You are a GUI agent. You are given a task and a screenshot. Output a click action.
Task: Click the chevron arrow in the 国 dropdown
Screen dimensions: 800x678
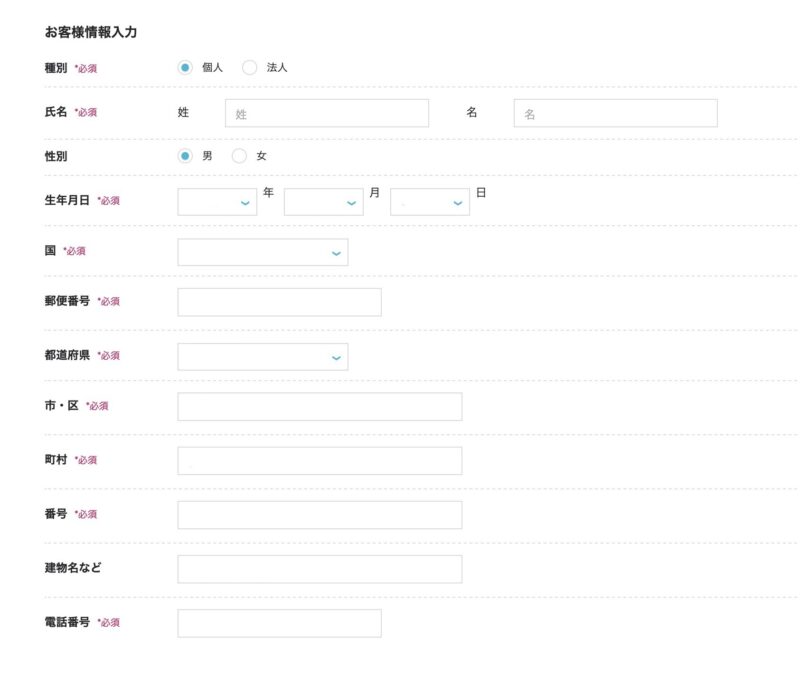(336, 253)
